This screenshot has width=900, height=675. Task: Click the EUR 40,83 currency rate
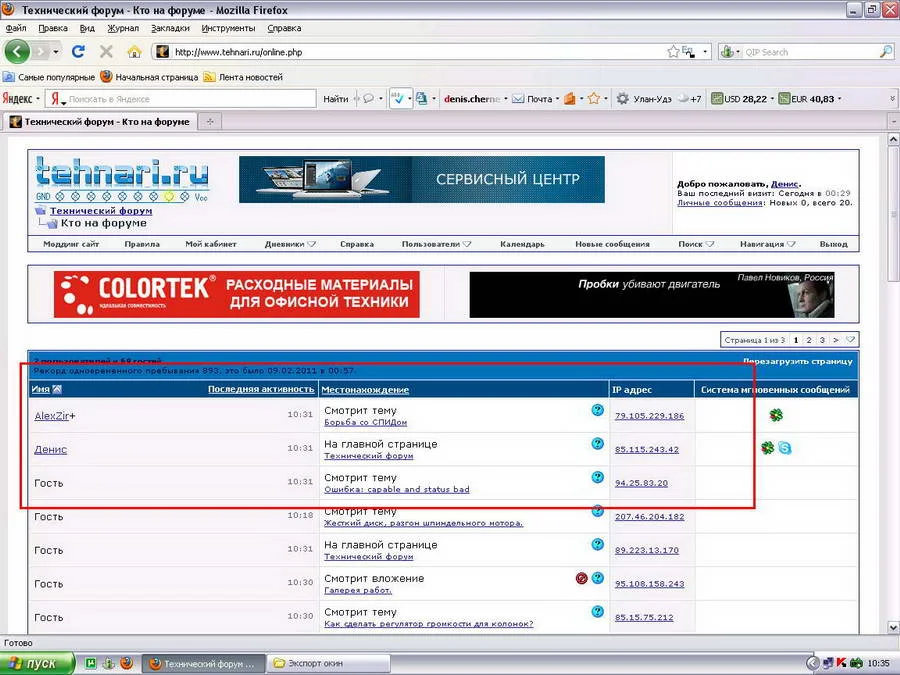806,99
